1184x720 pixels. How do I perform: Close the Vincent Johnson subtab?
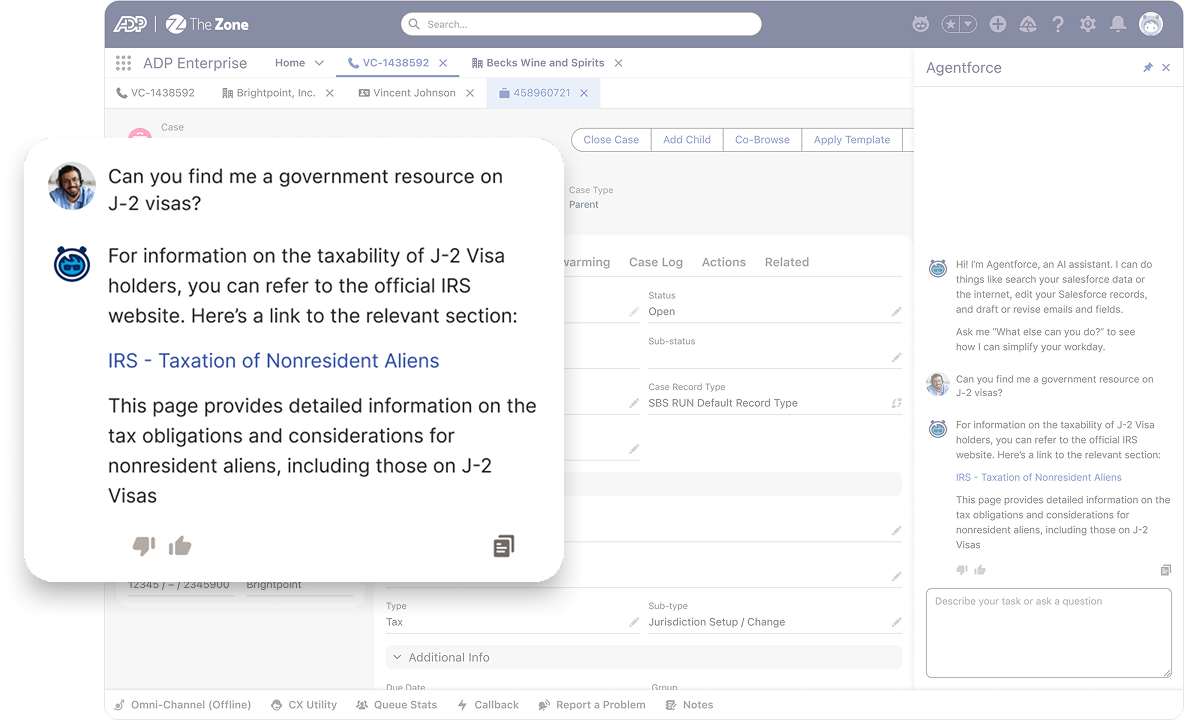coord(470,93)
